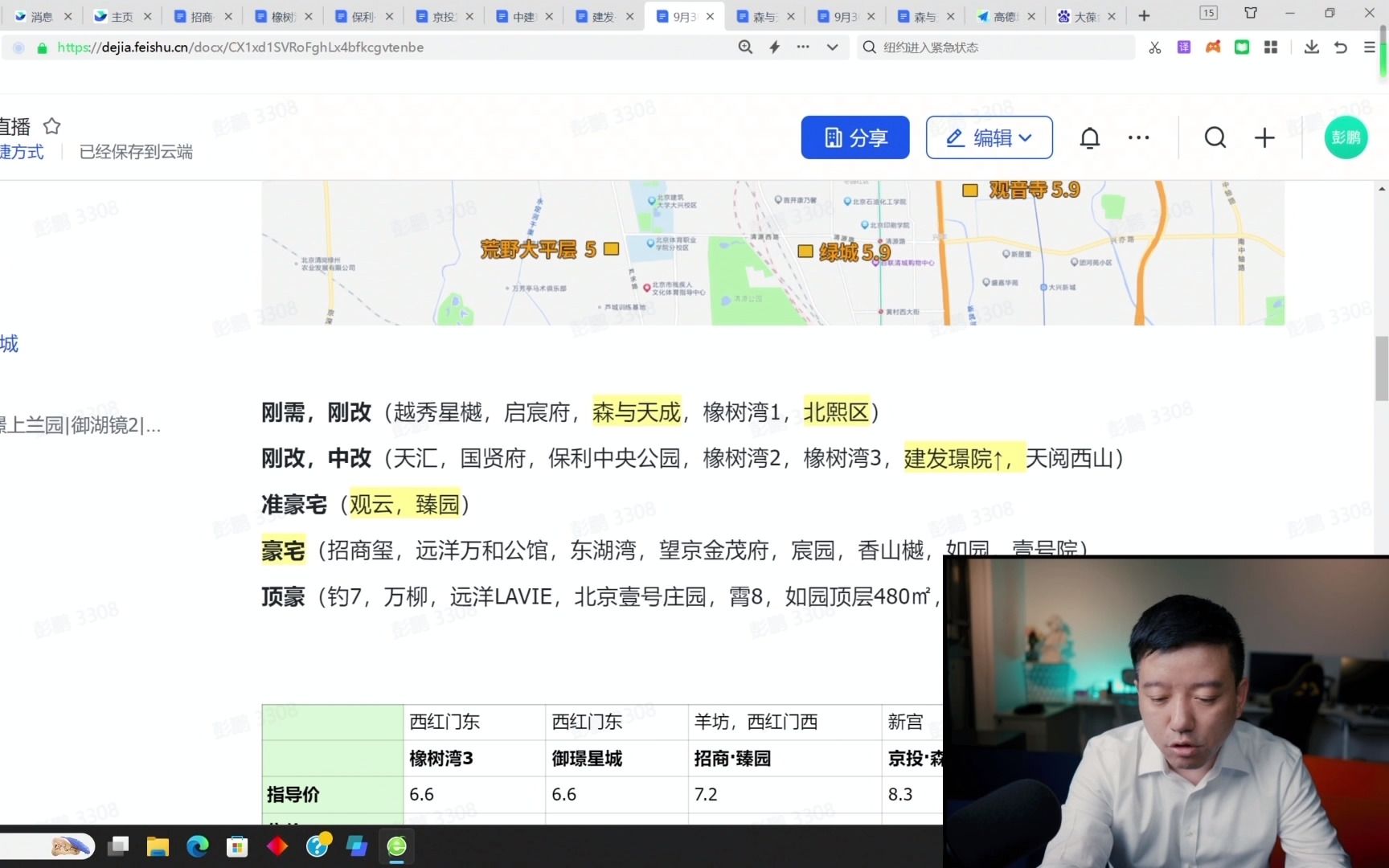Open the extensions grid icon
This screenshot has width=1389, height=868.
(x=1271, y=47)
